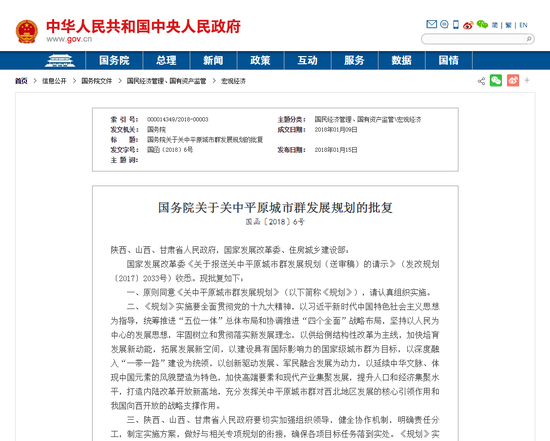Open the 总理 navigation tab

pyautogui.click(x=166, y=60)
